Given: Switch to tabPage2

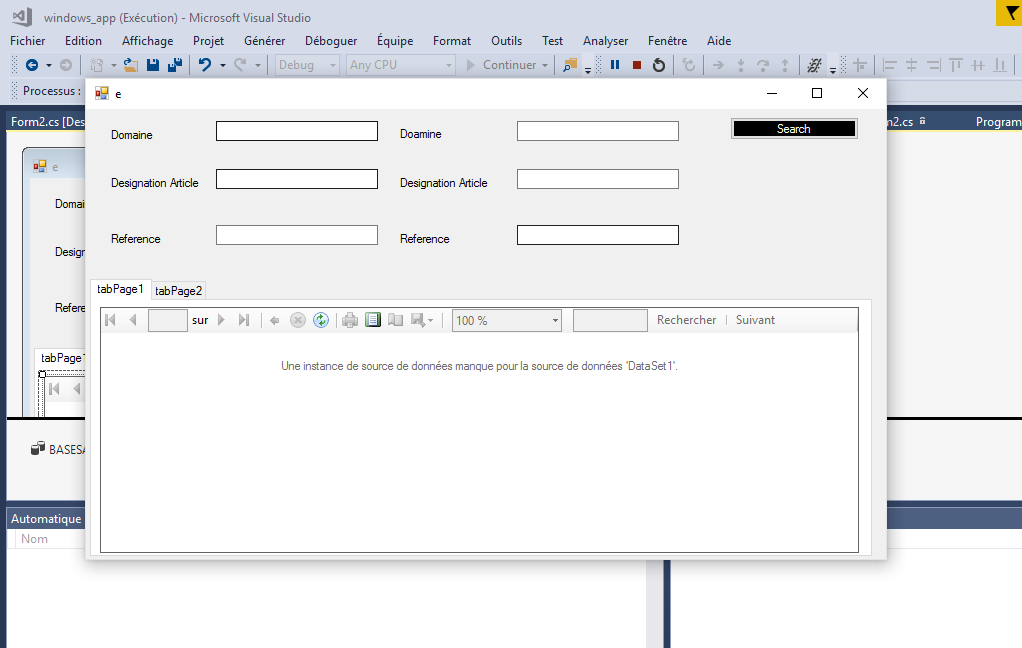Looking at the screenshot, I should point(178,290).
